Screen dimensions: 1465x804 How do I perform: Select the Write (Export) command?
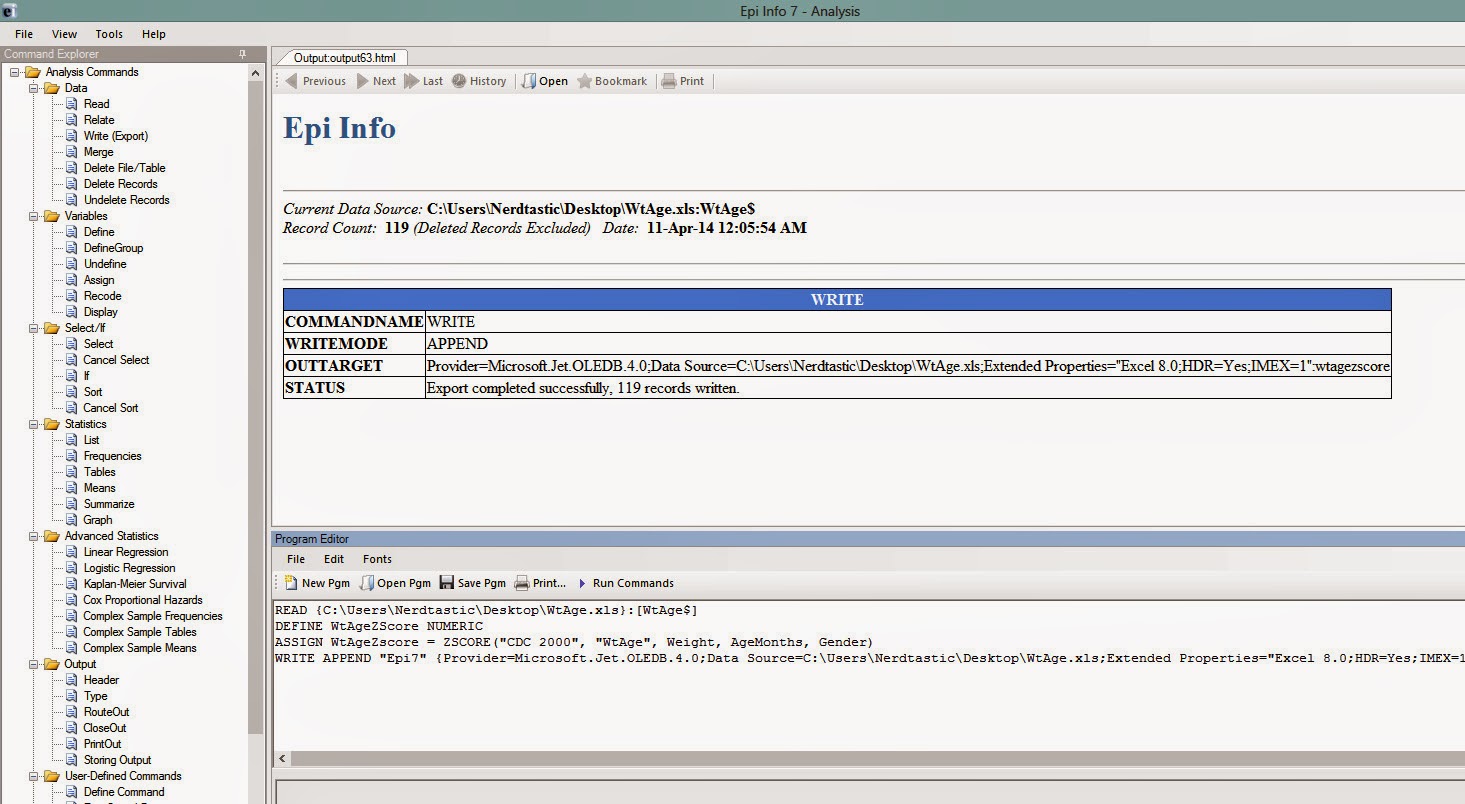pyautogui.click(x=116, y=136)
